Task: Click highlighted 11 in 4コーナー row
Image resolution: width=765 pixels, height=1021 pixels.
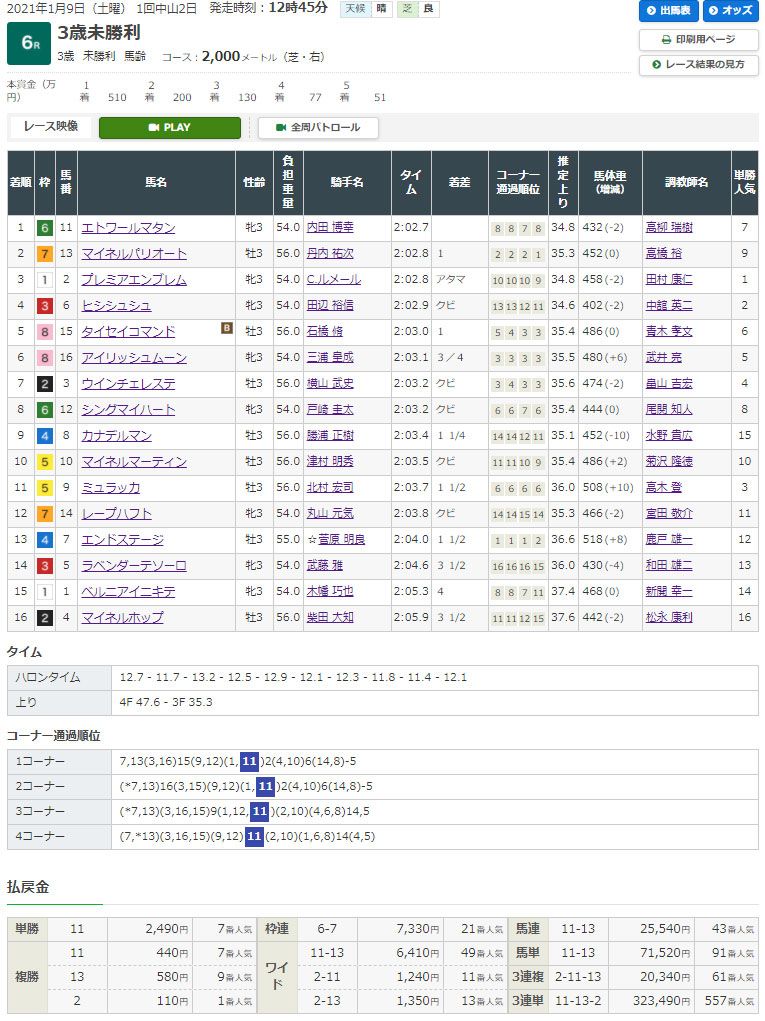Action: 254,836
